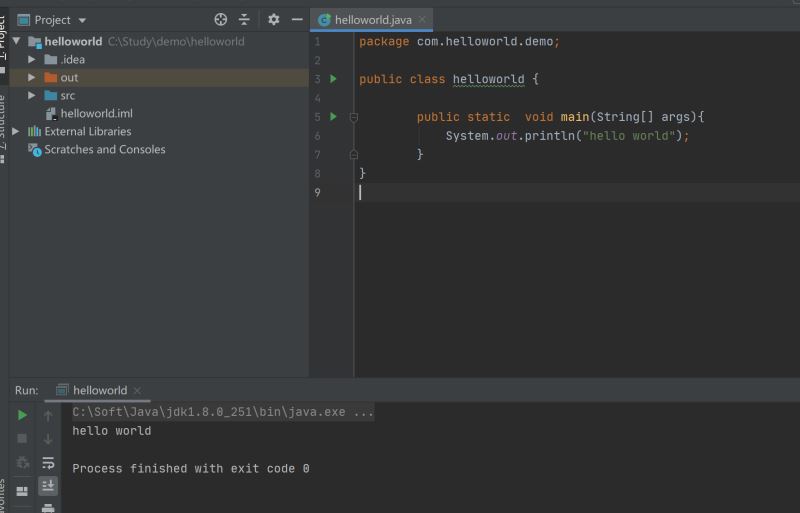The width and height of the screenshot is (800, 513).
Task: Open the Project view dropdown
Action: coord(82,20)
